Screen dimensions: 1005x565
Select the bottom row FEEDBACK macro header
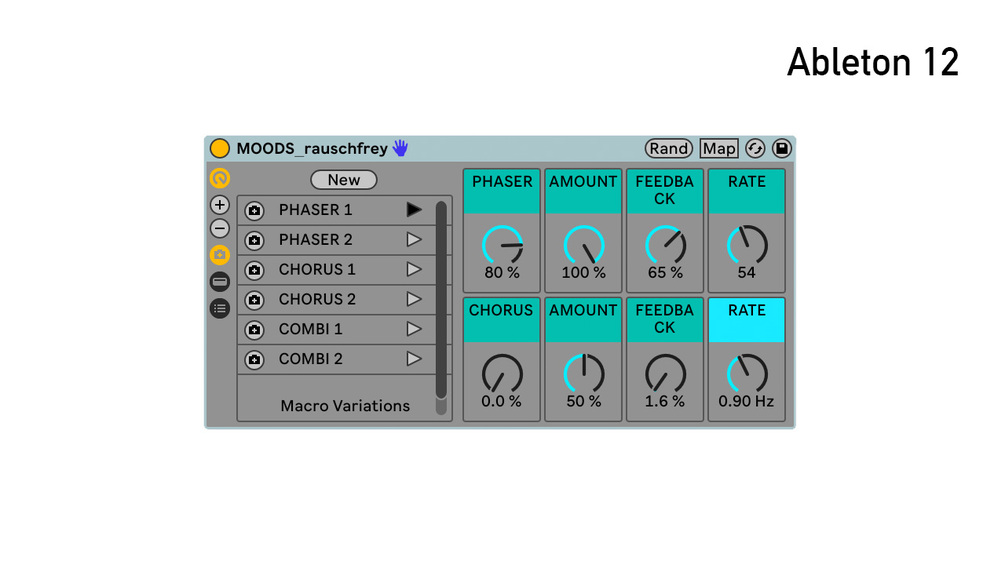pyautogui.click(x=665, y=320)
